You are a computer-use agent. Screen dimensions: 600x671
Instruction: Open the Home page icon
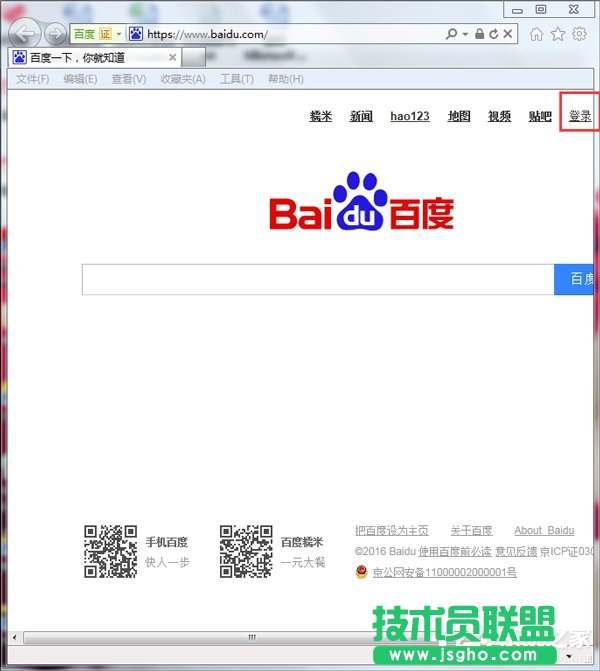[x=537, y=34]
